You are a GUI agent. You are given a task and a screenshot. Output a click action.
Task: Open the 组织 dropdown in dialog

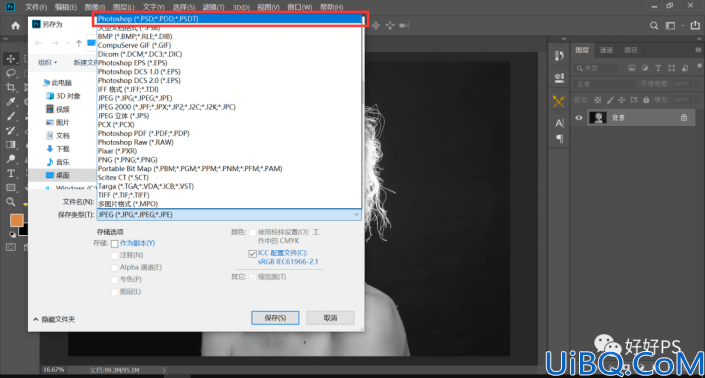47,62
